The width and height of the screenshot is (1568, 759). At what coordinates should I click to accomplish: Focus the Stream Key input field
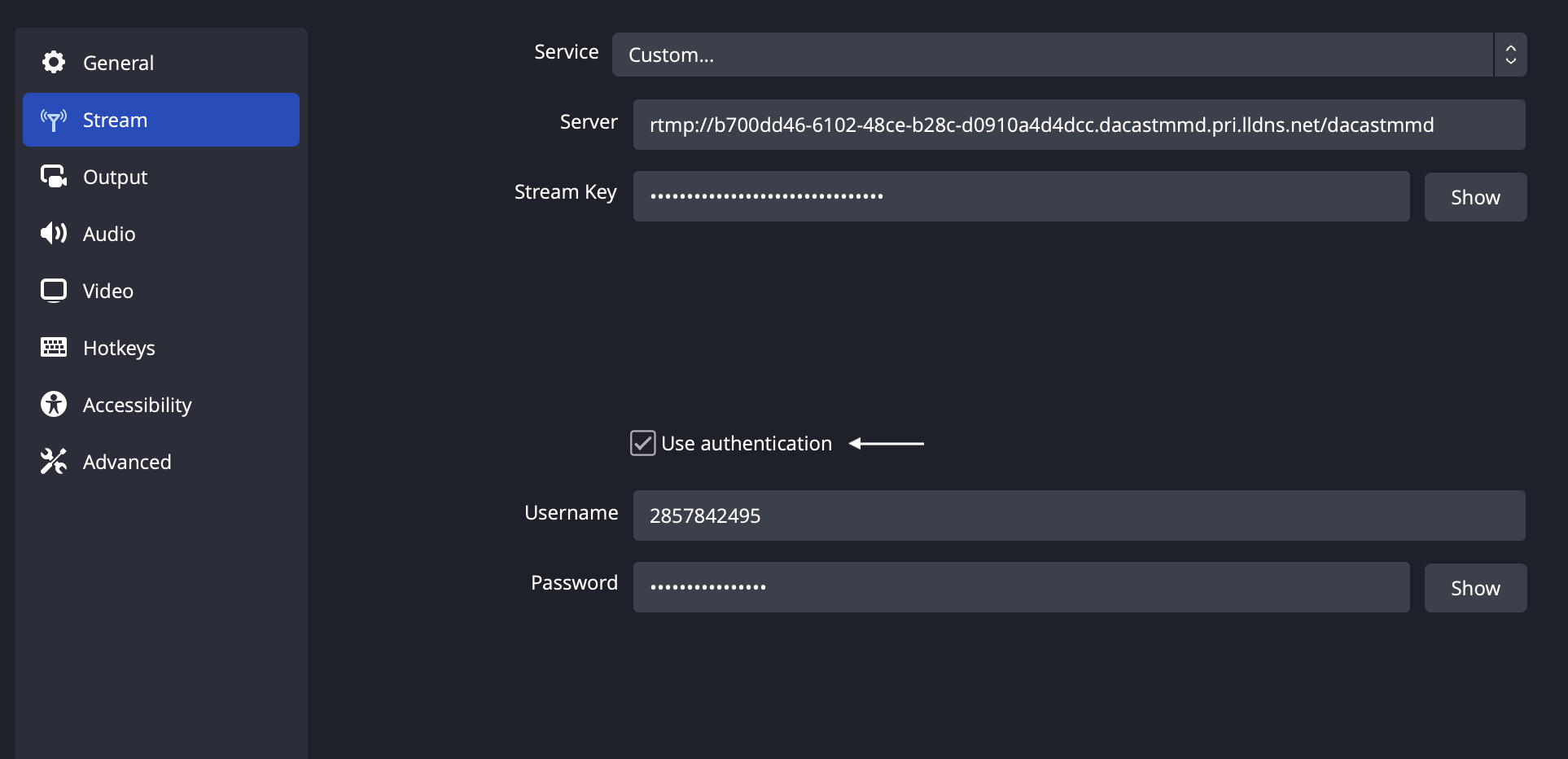(1022, 196)
